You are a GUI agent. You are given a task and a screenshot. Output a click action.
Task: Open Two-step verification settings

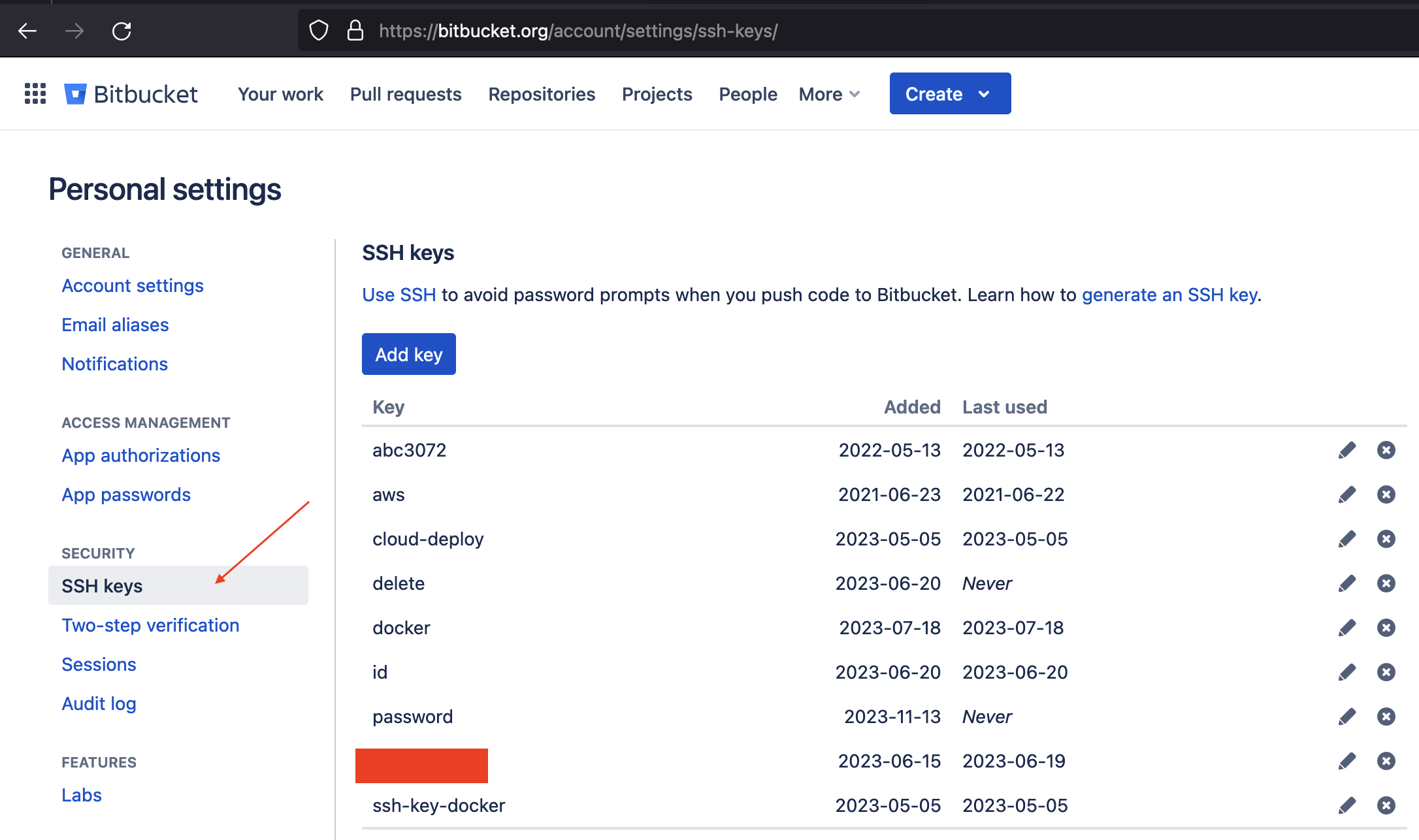point(150,625)
